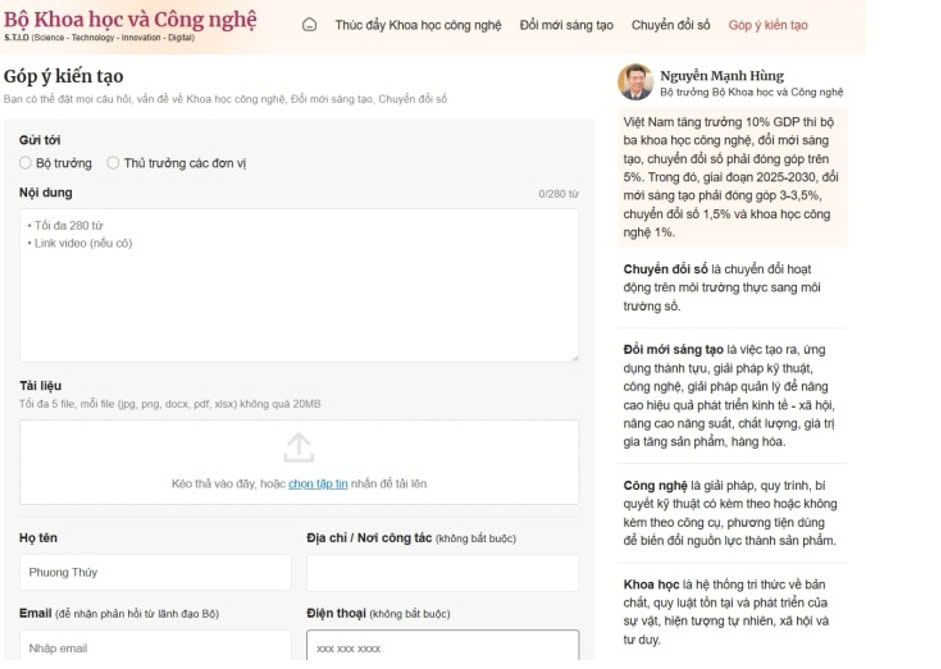The height and width of the screenshot is (669, 941).
Task: Click the highlighted 10% GDP quote block
Action: click(x=733, y=177)
